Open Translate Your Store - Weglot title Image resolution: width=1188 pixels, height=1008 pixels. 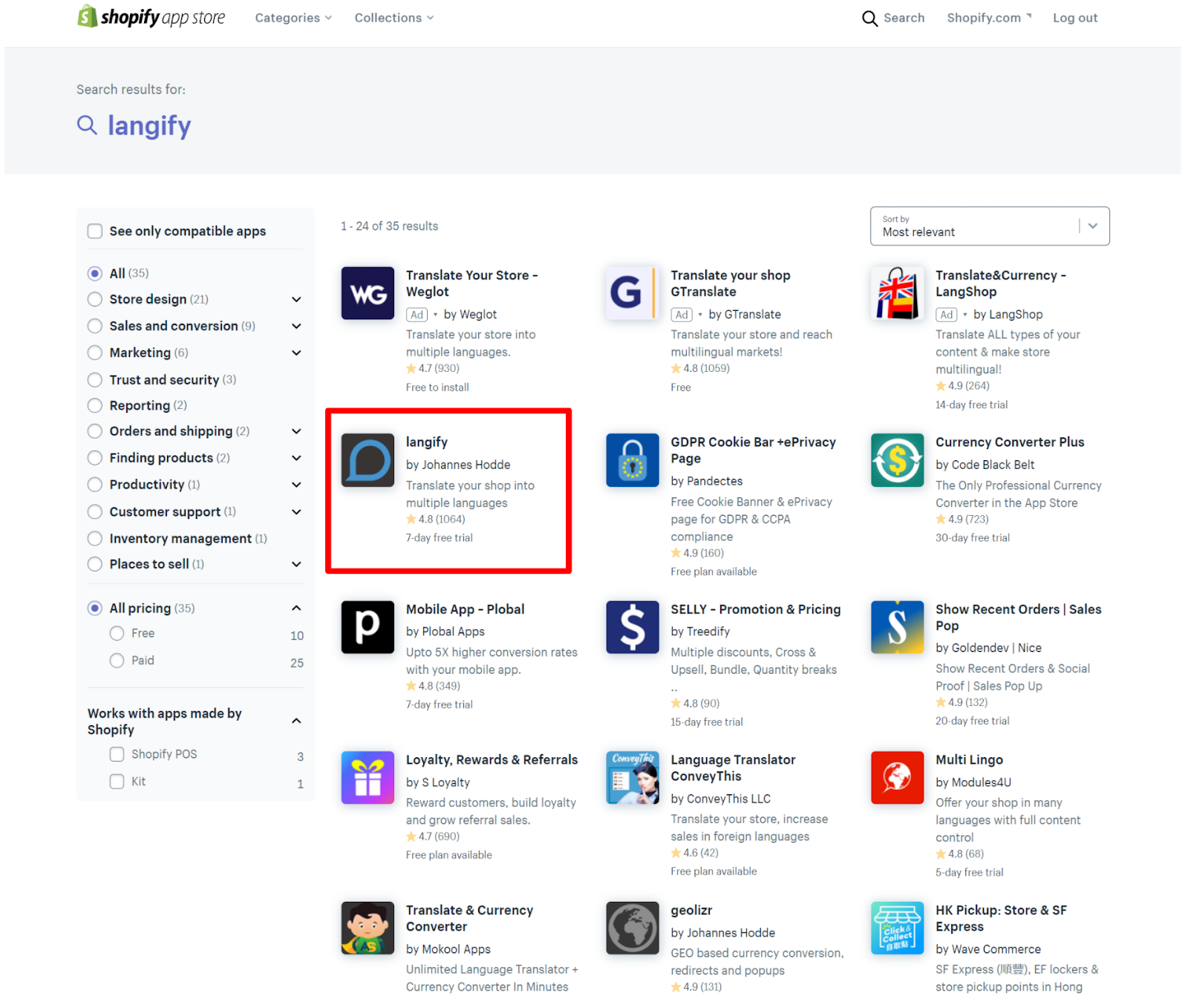click(471, 284)
